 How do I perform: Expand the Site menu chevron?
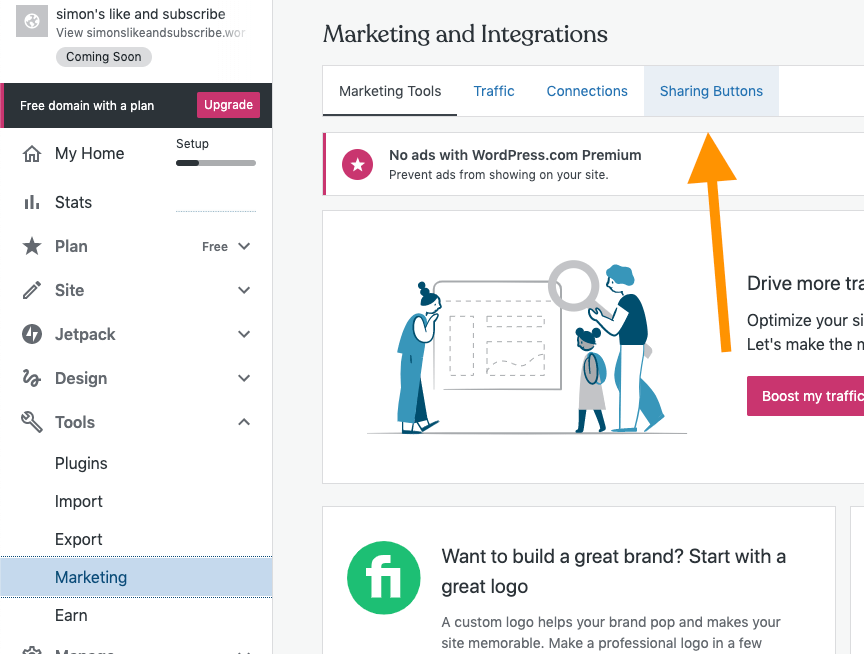[x=244, y=290]
